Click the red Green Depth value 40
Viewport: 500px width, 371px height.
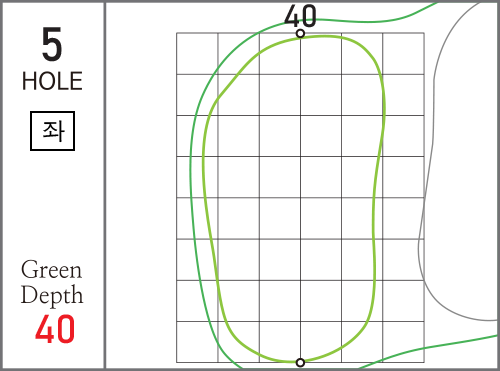pos(55,329)
